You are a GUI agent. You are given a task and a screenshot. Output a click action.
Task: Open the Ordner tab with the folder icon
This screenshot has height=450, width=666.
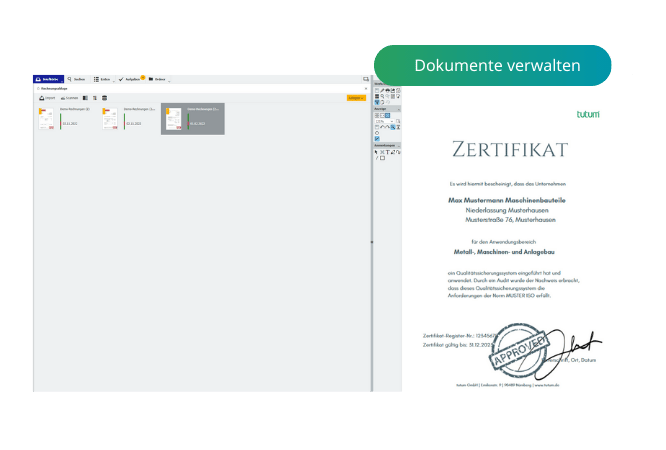(x=157, y=79)
